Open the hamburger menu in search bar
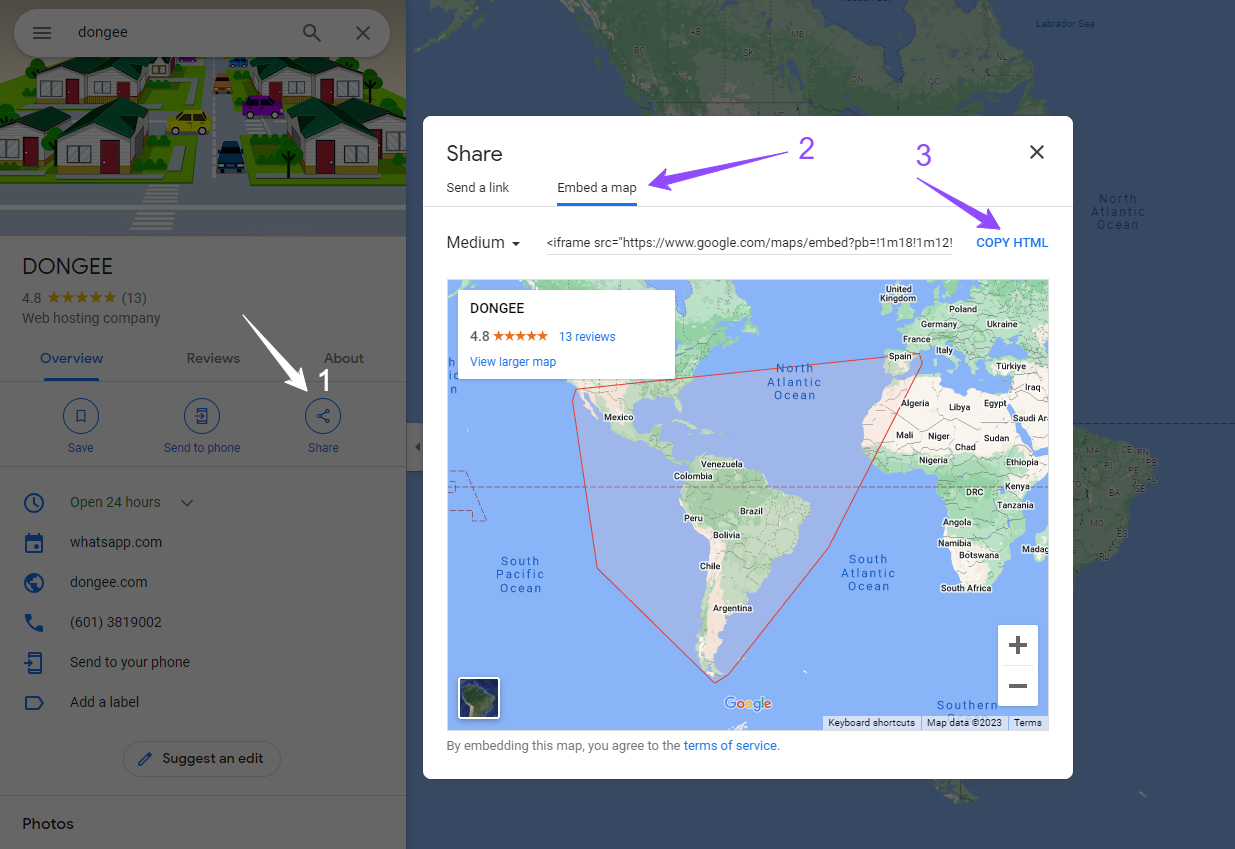The width and height of the screenshot is (1235, 849). pyautogui.click(x=42, y=33)
